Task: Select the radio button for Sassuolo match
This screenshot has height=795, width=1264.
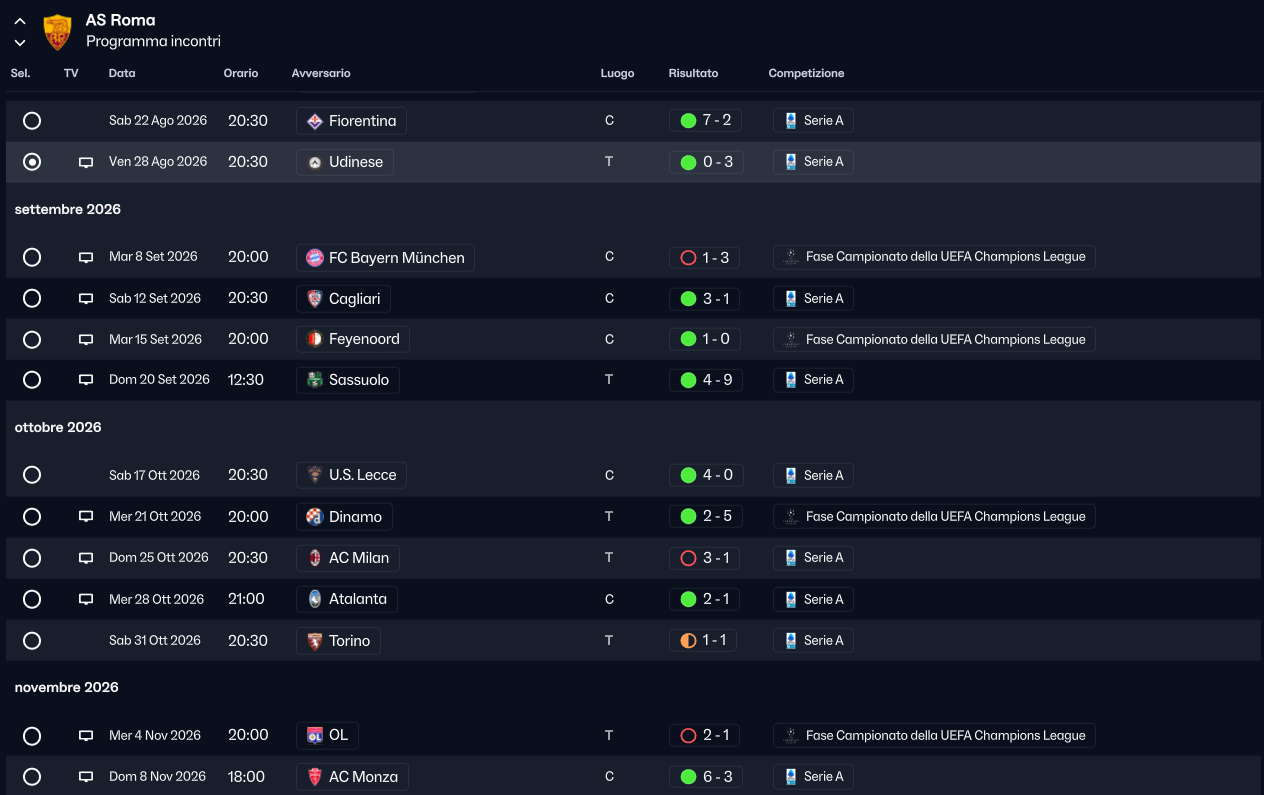Action: point(32,380)
